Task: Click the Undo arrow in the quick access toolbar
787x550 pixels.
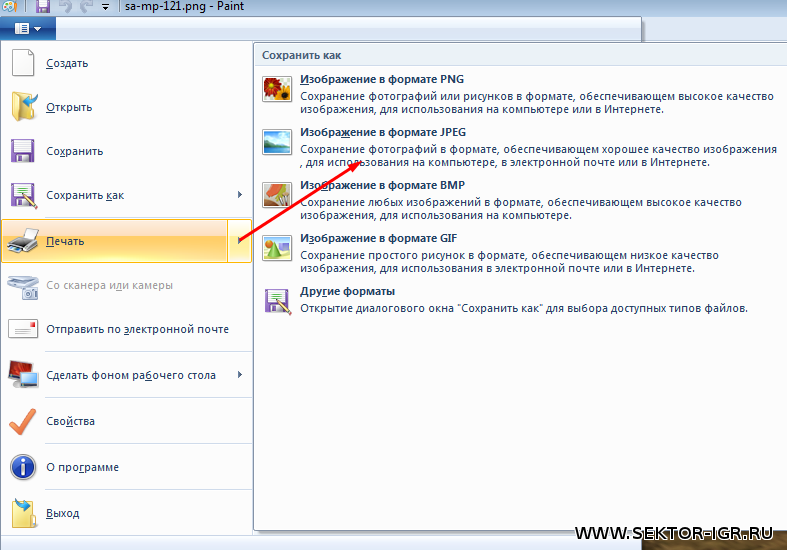Action: [65, 7]
